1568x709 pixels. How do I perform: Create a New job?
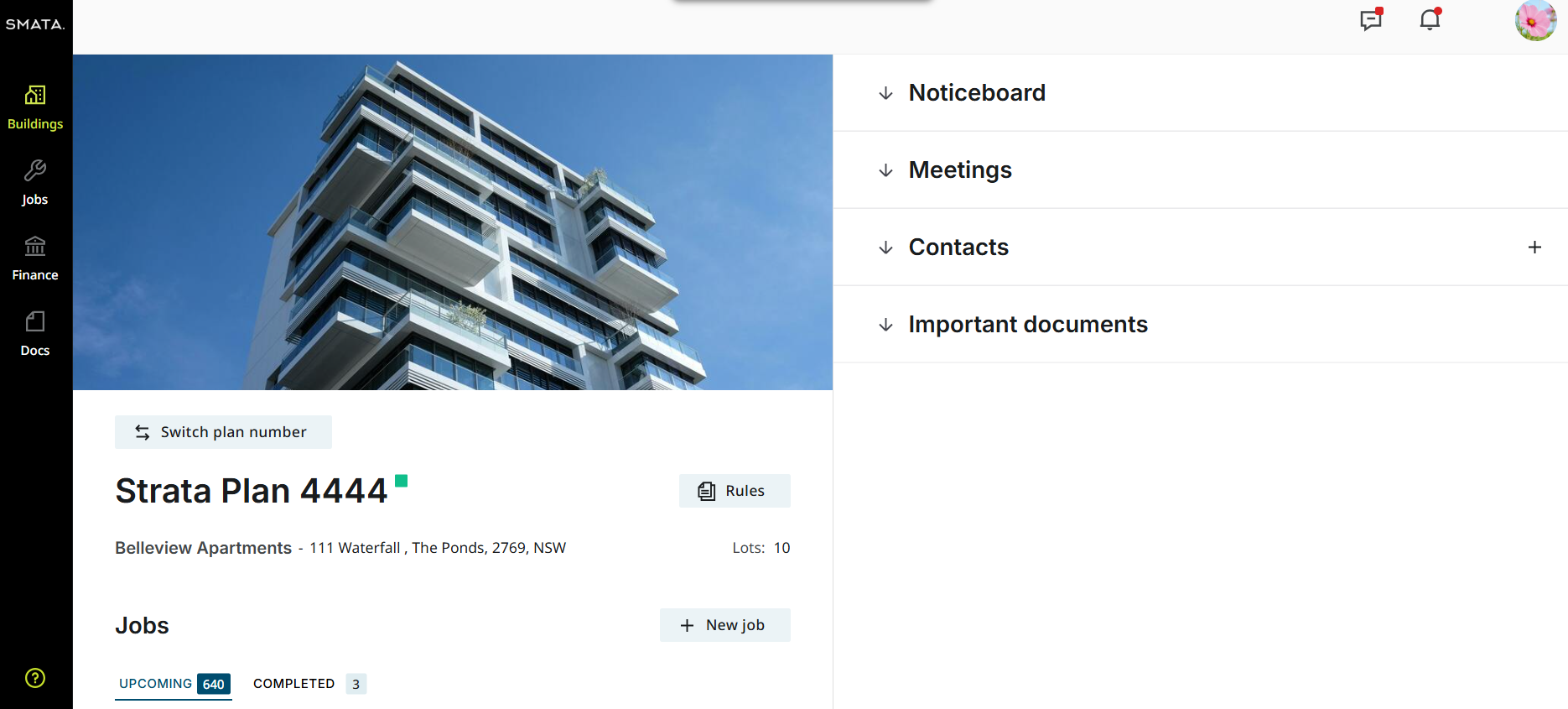pyautogui.click(x=724, y=625)
